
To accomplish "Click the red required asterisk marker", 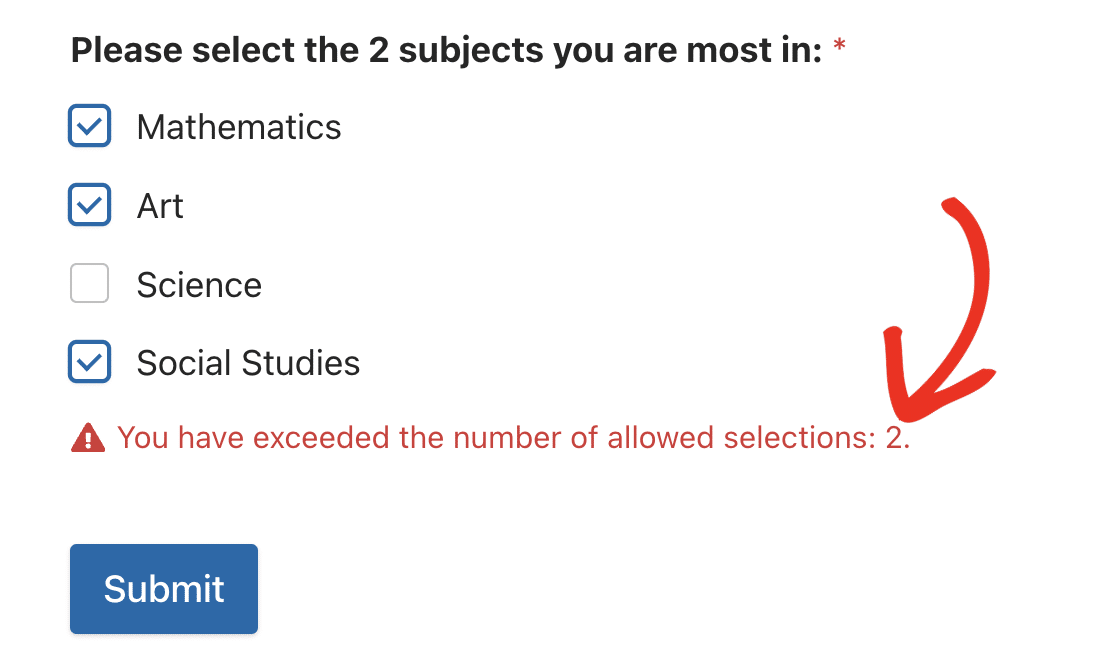I will tap(839, 46).
